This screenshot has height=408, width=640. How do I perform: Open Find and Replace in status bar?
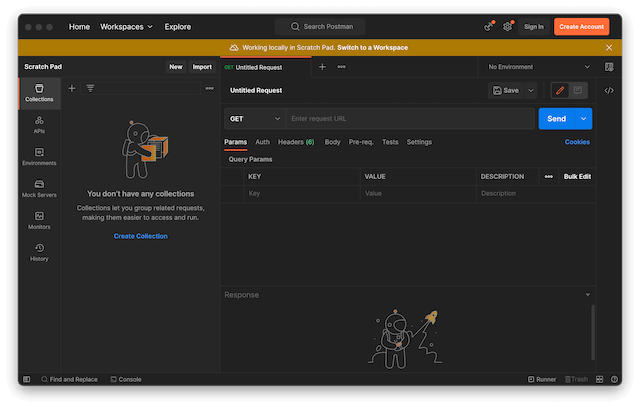tap(69, 379)
